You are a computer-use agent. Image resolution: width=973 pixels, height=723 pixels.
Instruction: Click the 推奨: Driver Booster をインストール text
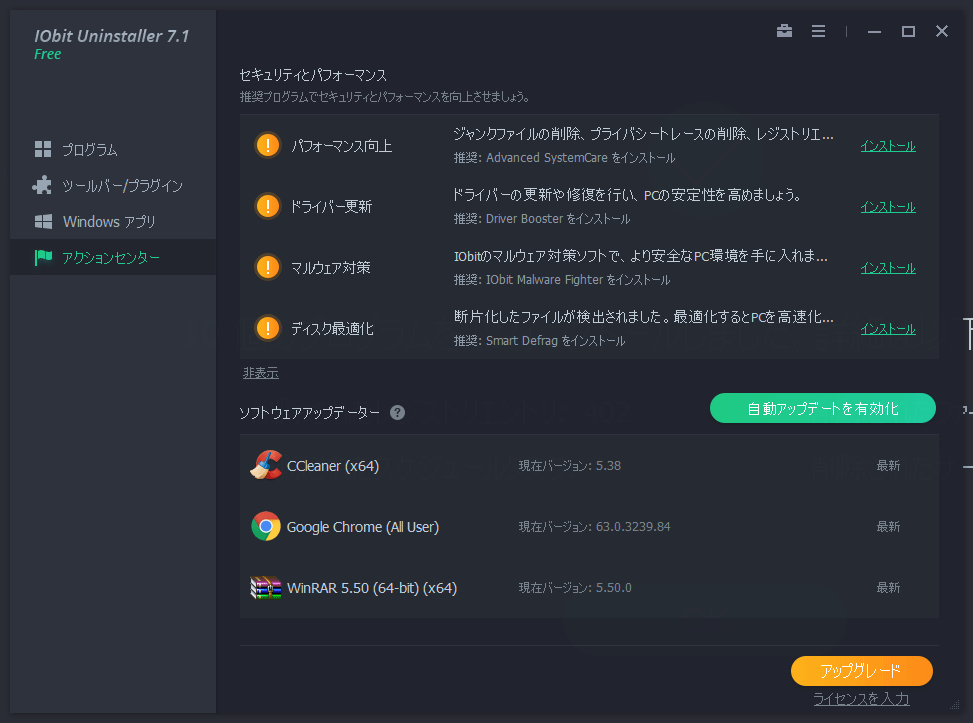pyautogui.click(x=542, y=218)
